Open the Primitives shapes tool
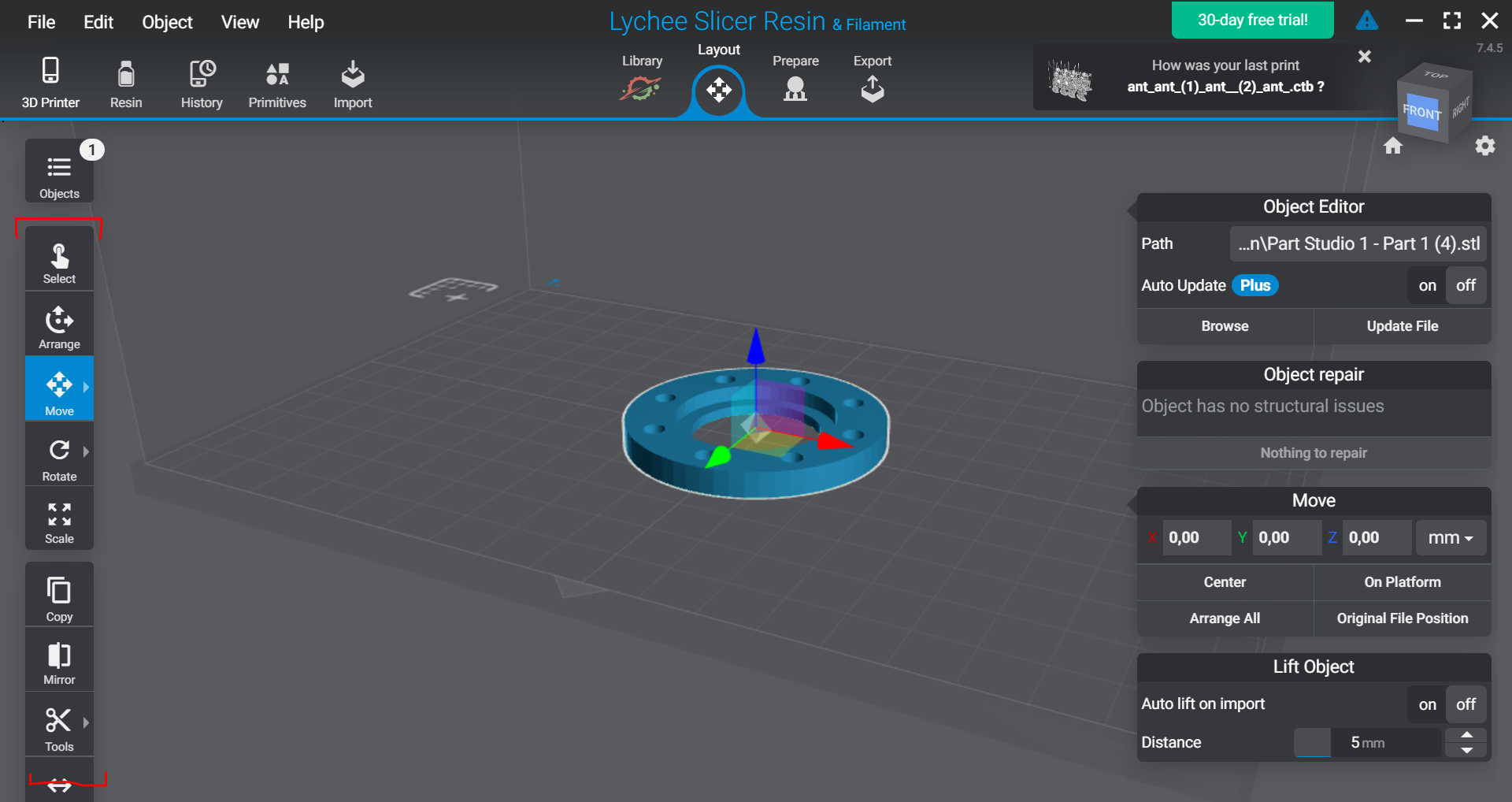Screen dimensions: 1512x802 click(x=277, y=82)
